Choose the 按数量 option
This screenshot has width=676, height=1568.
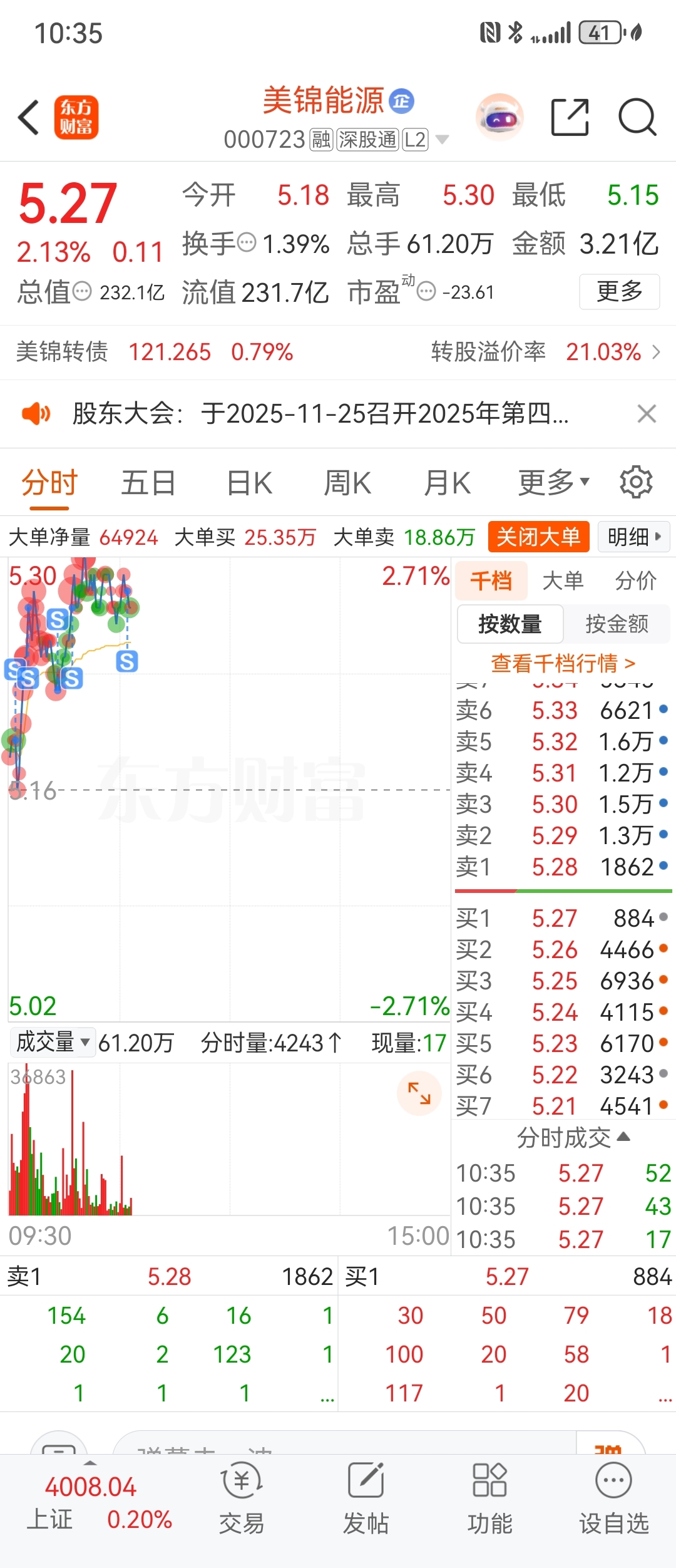pyautogui.click(x=510, y=624)
